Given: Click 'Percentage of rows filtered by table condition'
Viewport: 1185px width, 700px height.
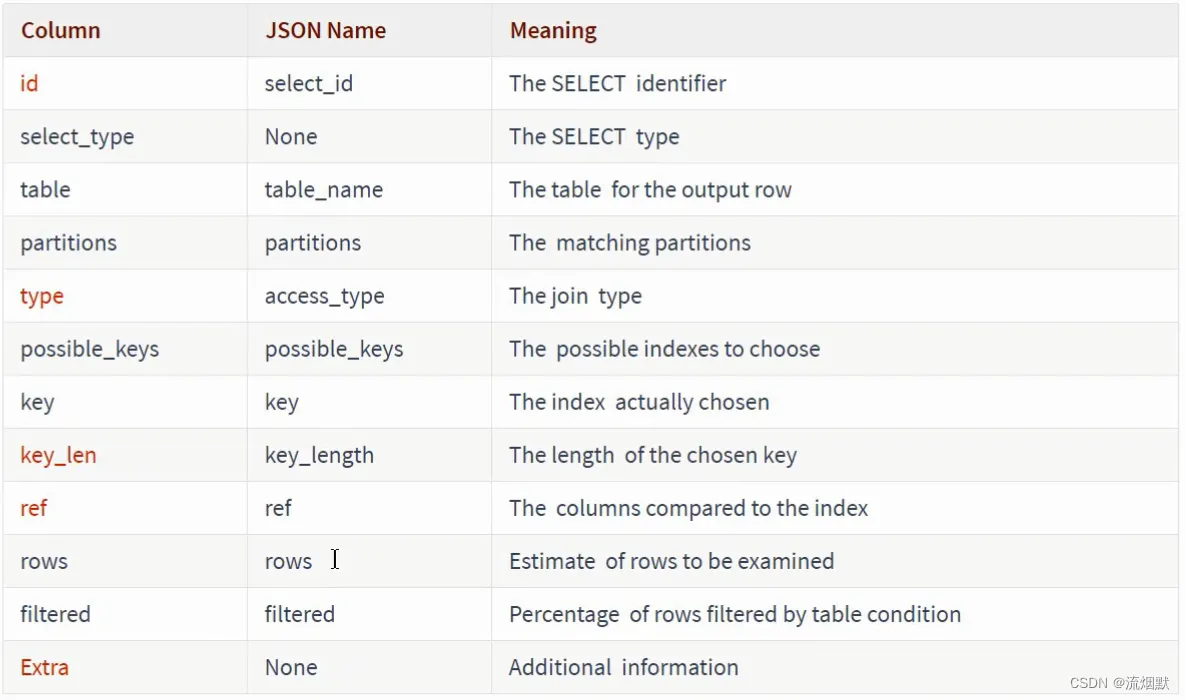Looking at the screenshot, I should pyautogui.click(x=734, y=614).
